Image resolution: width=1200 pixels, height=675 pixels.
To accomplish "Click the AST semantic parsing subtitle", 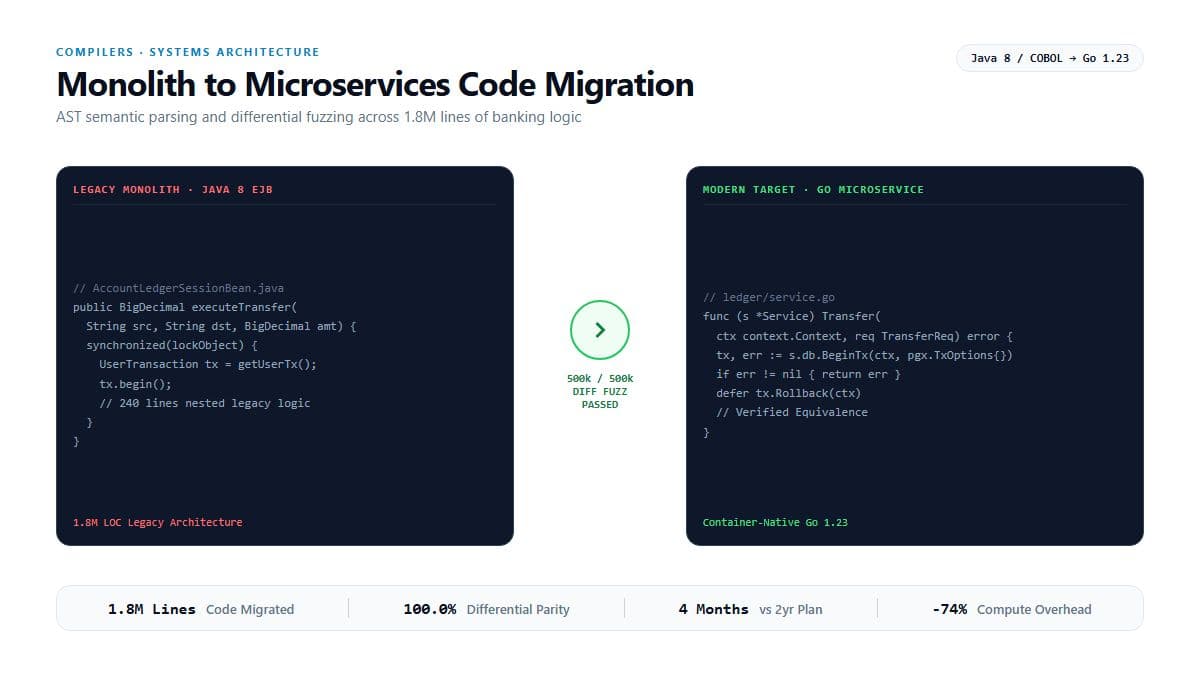I will click(x=319, y=117).
